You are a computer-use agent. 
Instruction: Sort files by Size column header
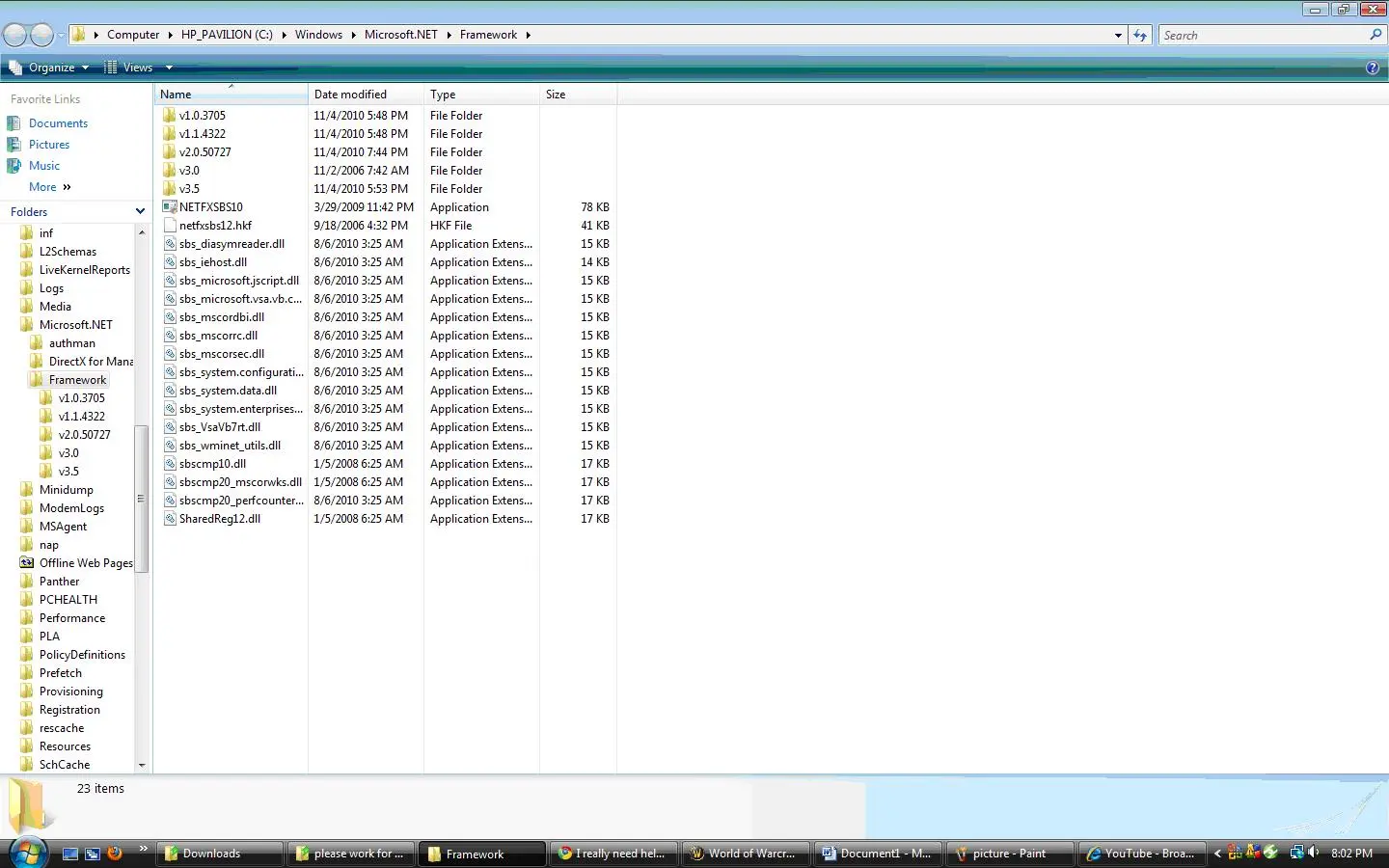pyautogui.click(x=556, y=95)
